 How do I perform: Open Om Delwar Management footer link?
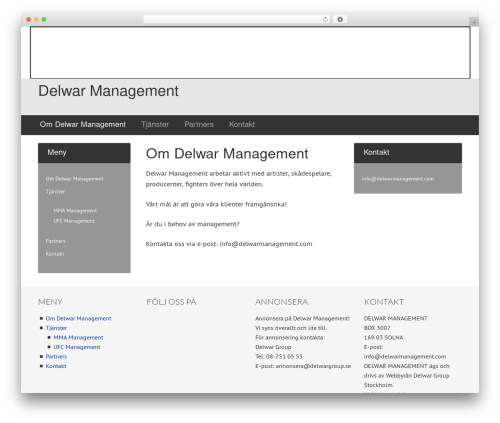(x=78, y=319)
